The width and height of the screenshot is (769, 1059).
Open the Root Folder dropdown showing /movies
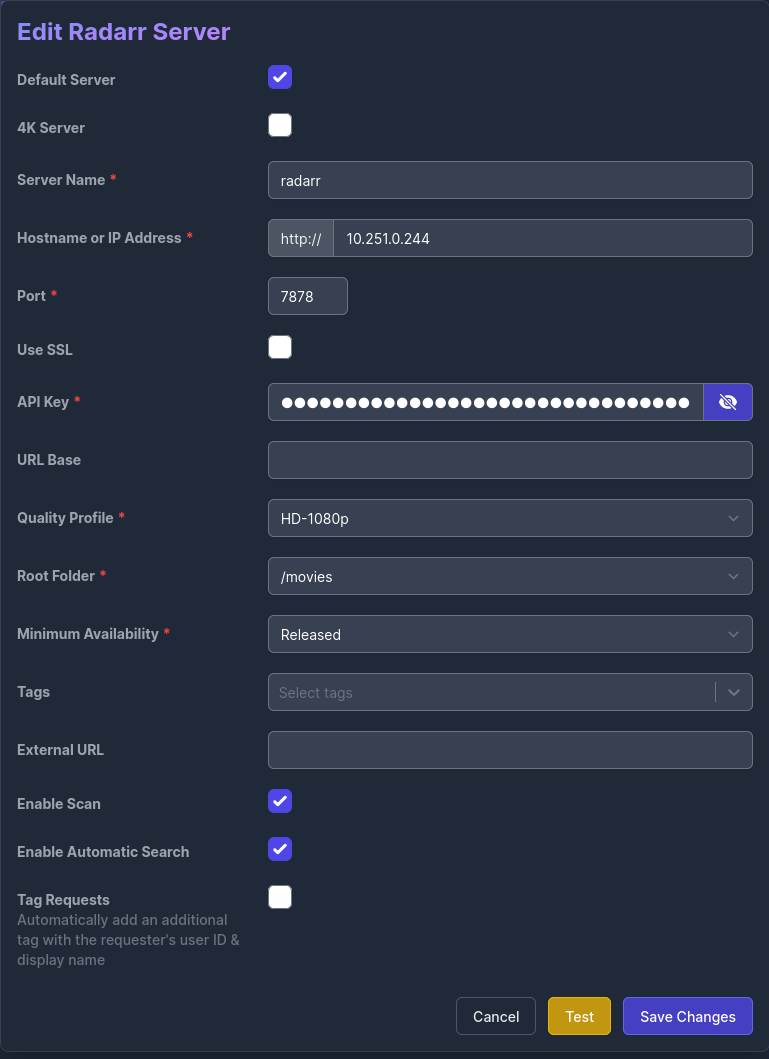(510, 576)
